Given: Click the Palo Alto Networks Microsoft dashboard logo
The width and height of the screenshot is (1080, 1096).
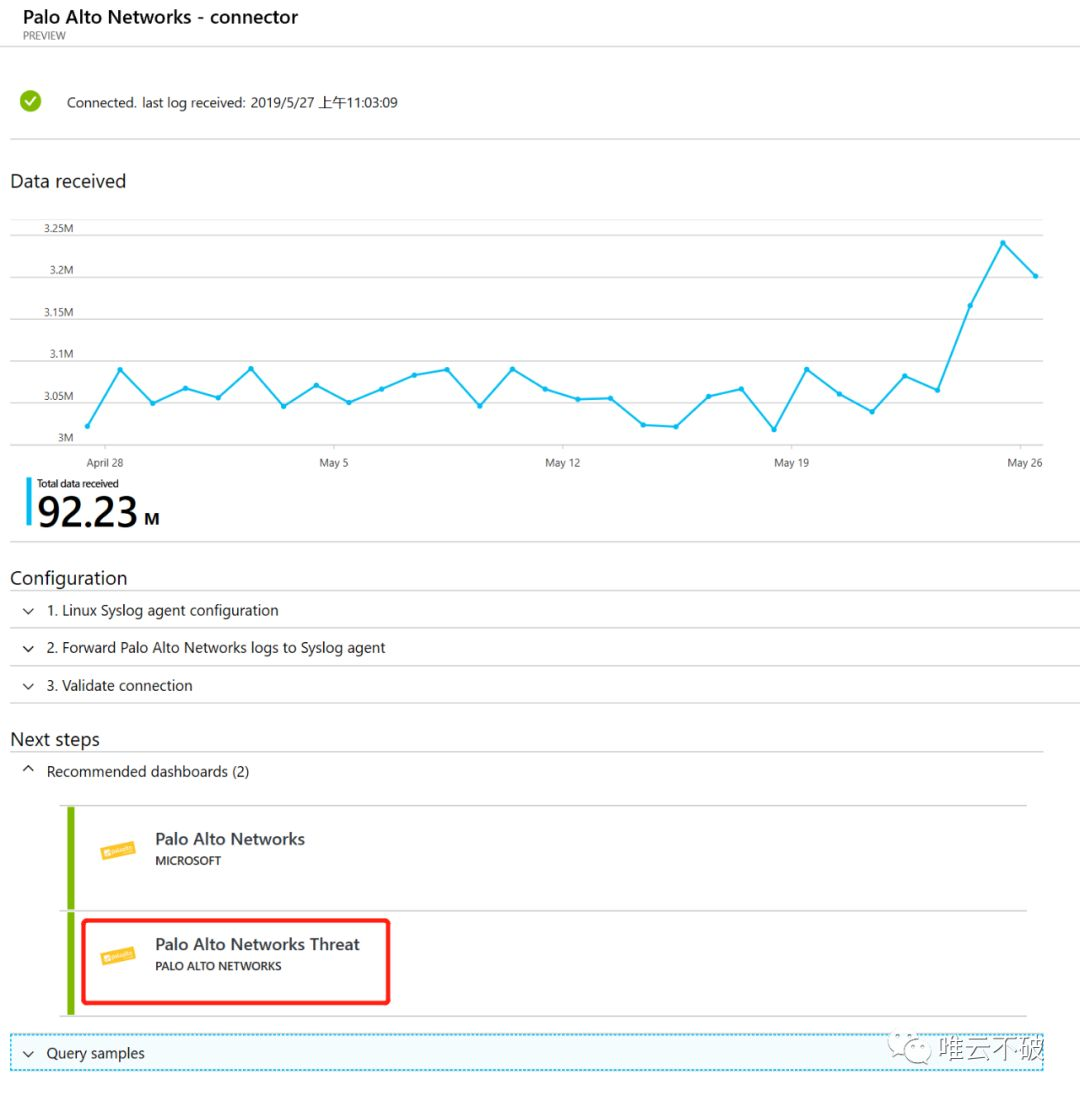Looking at the screenshot, I should pyautogui.click(x=117, y=850).
